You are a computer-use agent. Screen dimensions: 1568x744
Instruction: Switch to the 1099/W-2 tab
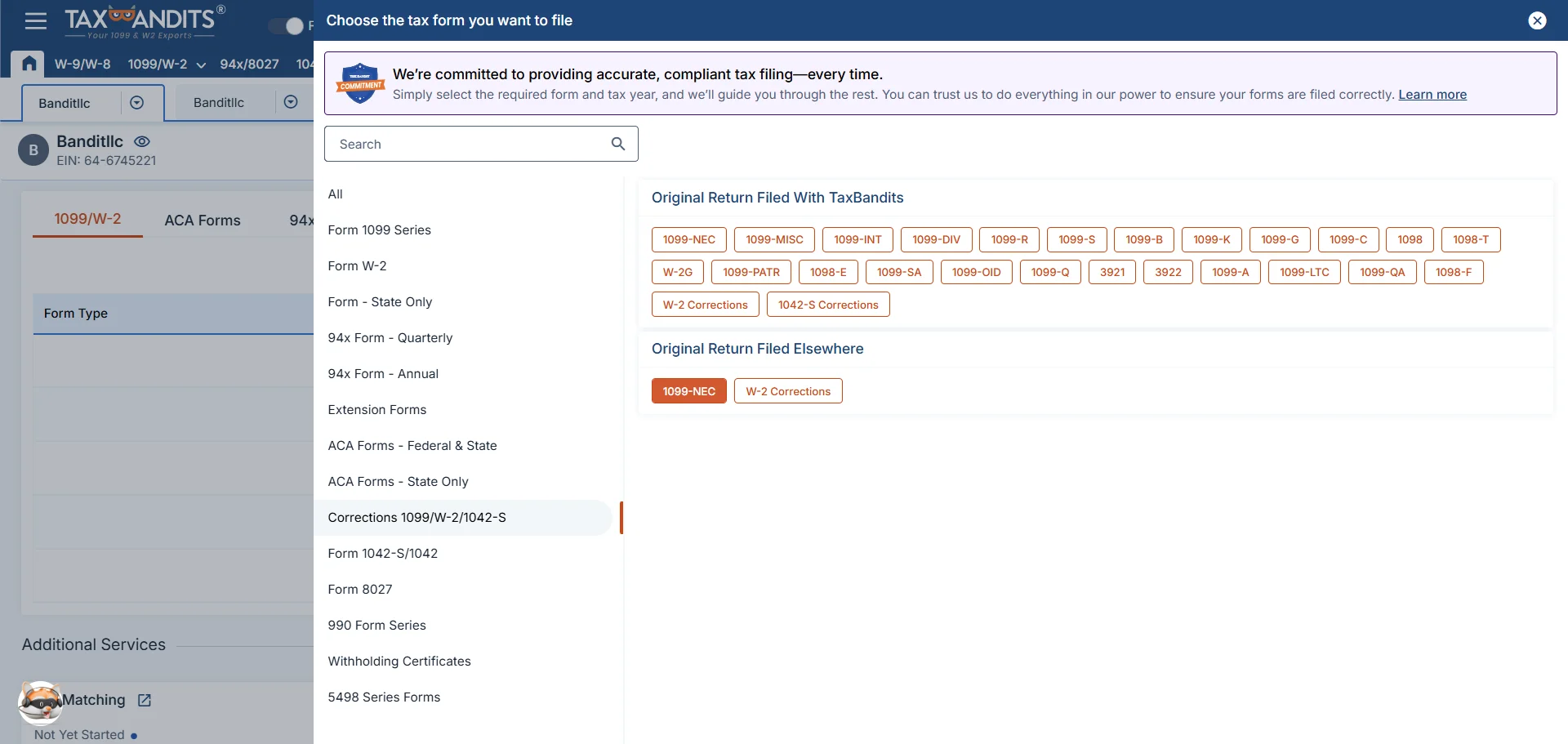[87, 219]
